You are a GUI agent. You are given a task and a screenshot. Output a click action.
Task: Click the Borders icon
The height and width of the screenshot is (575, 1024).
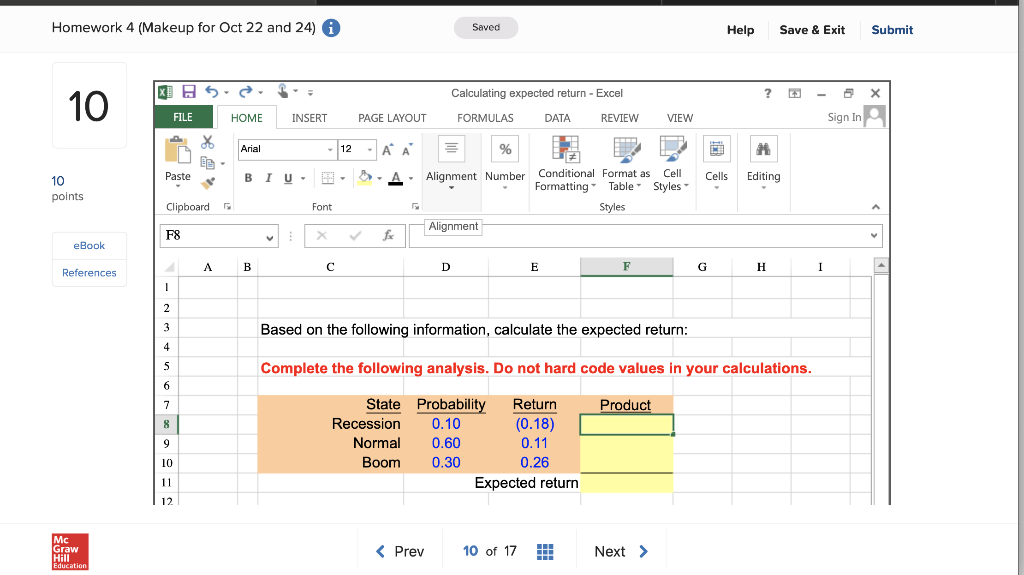pos(328,178)
